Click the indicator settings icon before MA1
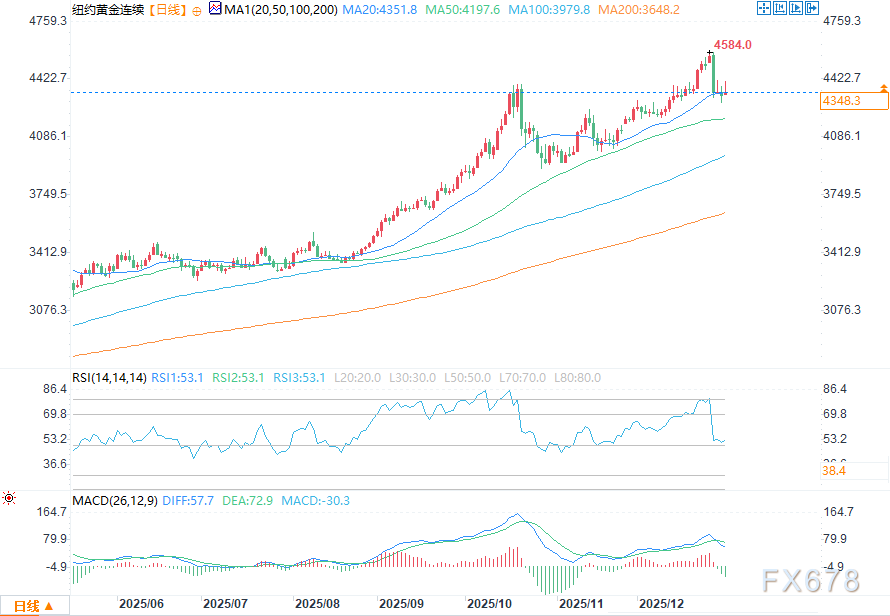The image size is (890, 616). click(x=213, y=9)
